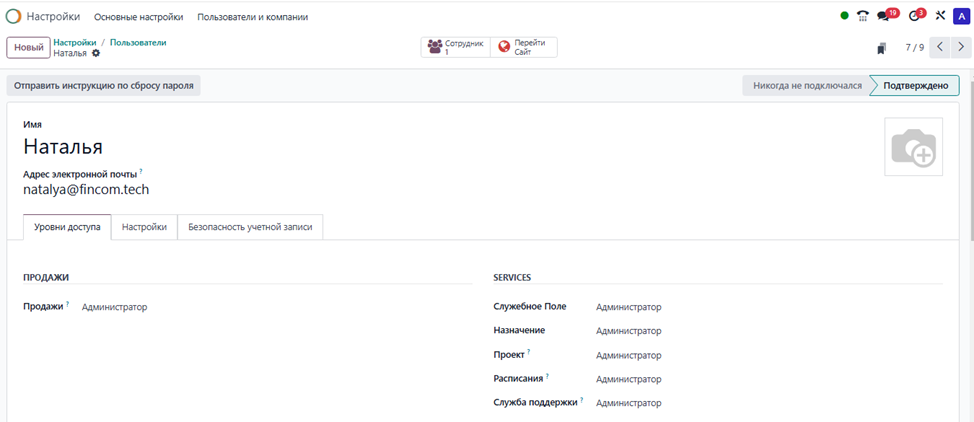
Task: Go to the previous user record
Action: 940,47
